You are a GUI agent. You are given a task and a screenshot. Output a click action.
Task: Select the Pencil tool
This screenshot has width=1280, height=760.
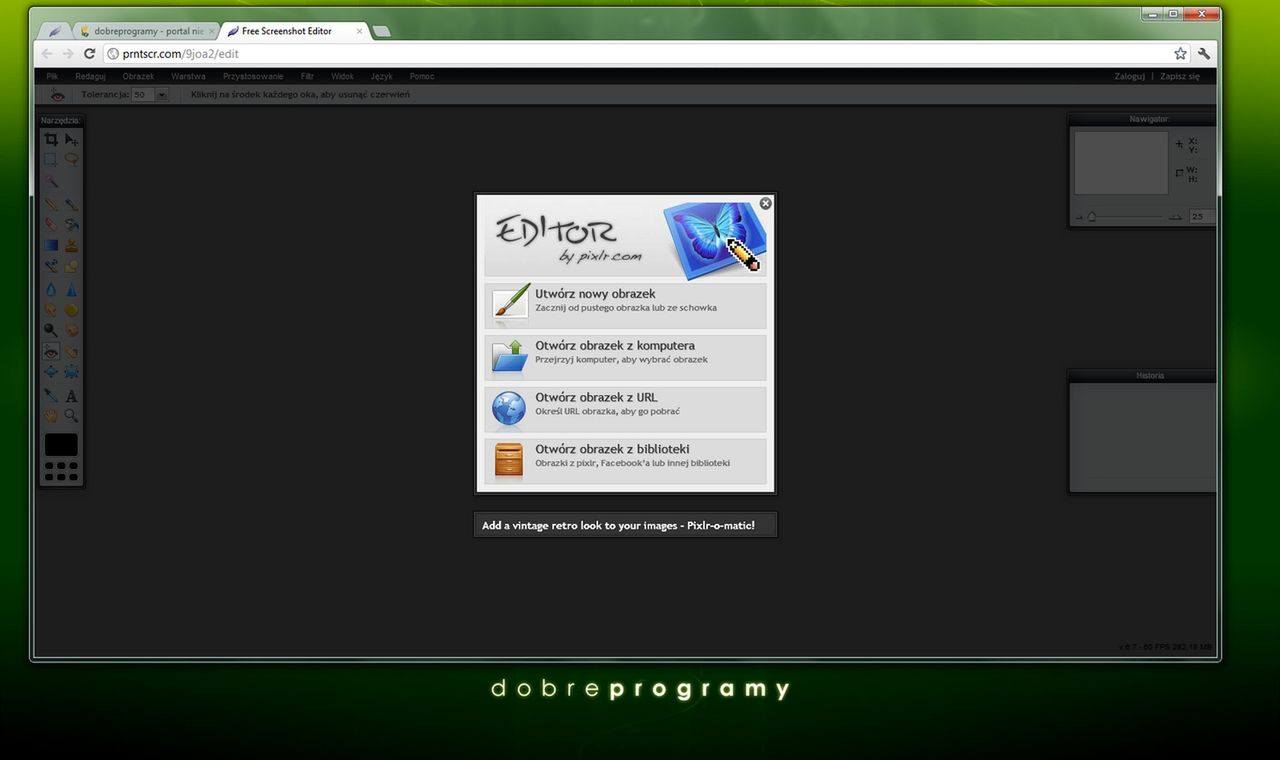[51, 203]
